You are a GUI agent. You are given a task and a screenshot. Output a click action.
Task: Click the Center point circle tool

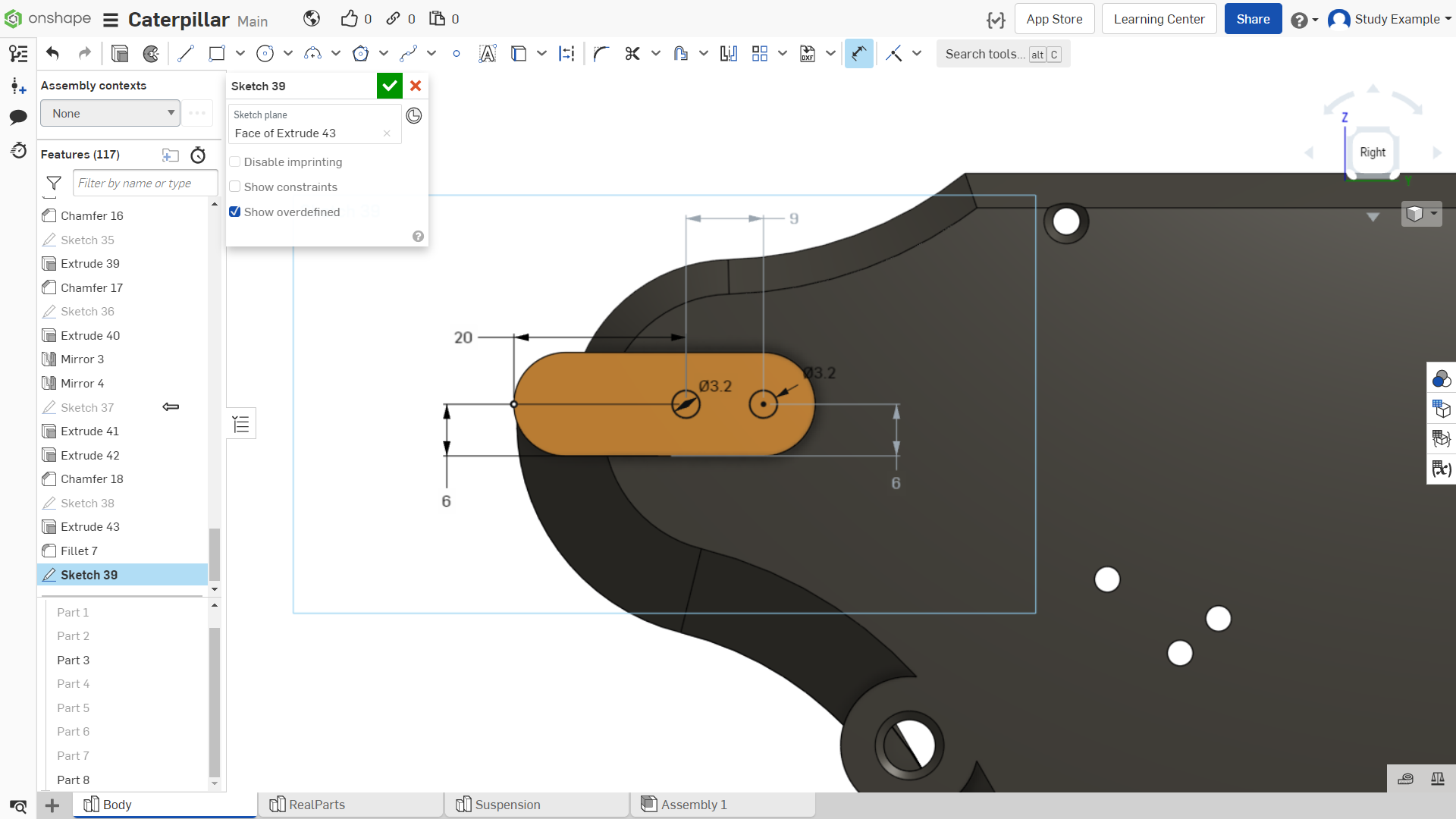click(x=265, y=54)
